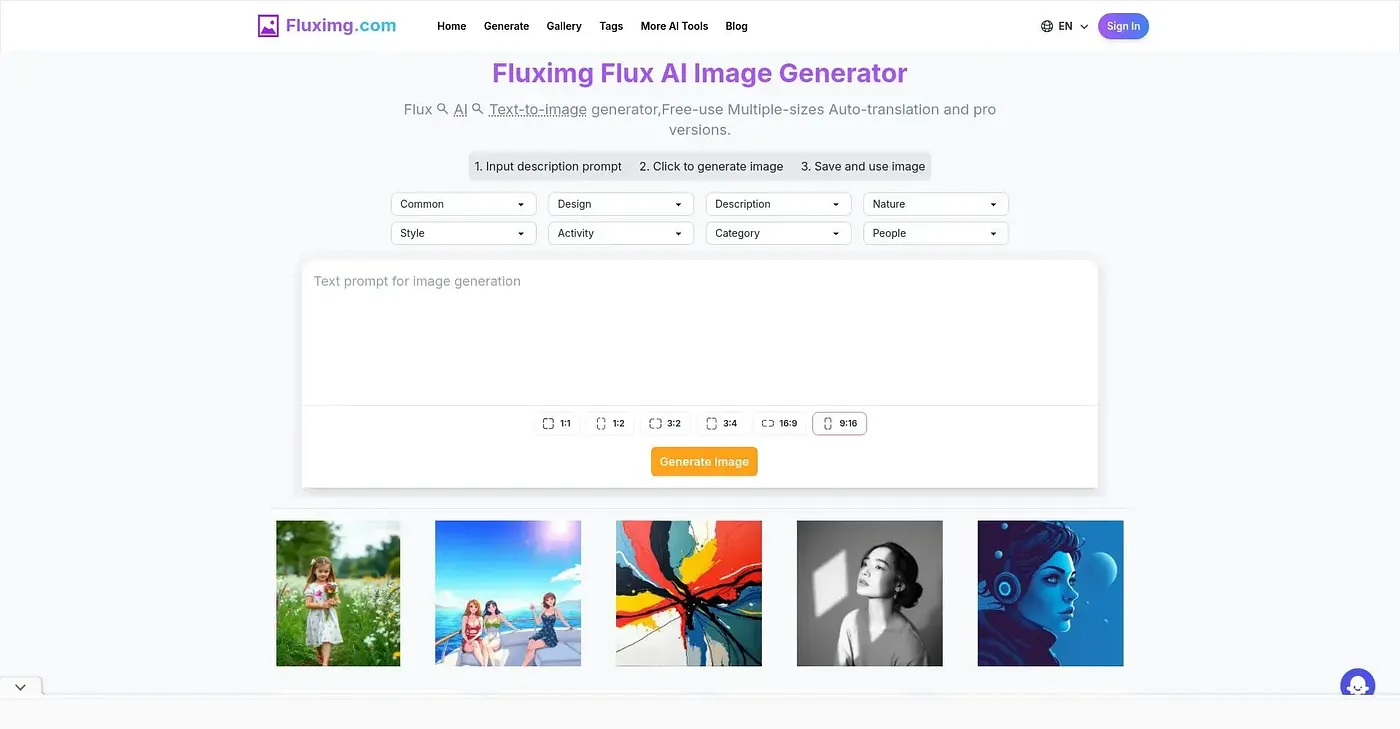Viewport: 1400px width, 729px height.
Task: Click the search icon after AI
Action: 478,109
